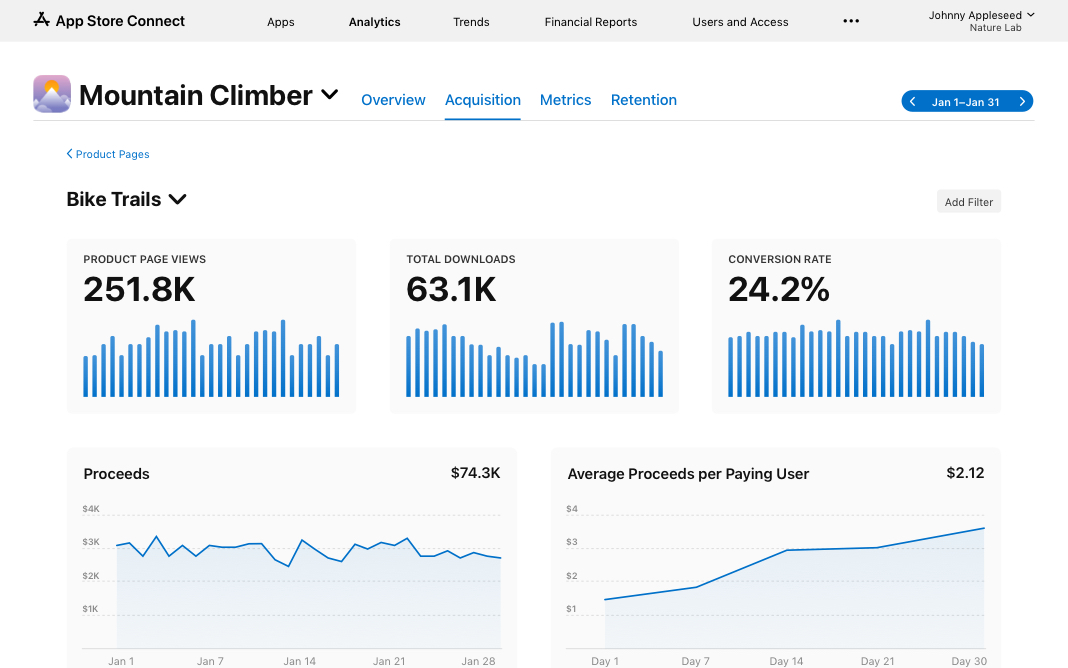Select the Jan 1–Jan 31 date range
1068x668 pixels.
click(965, 102)
